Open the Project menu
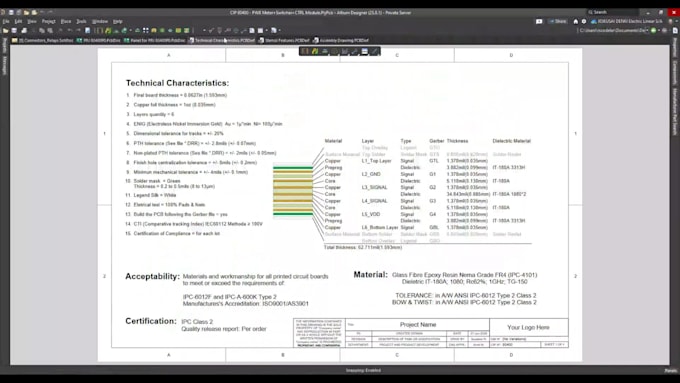 click(49, 21)
